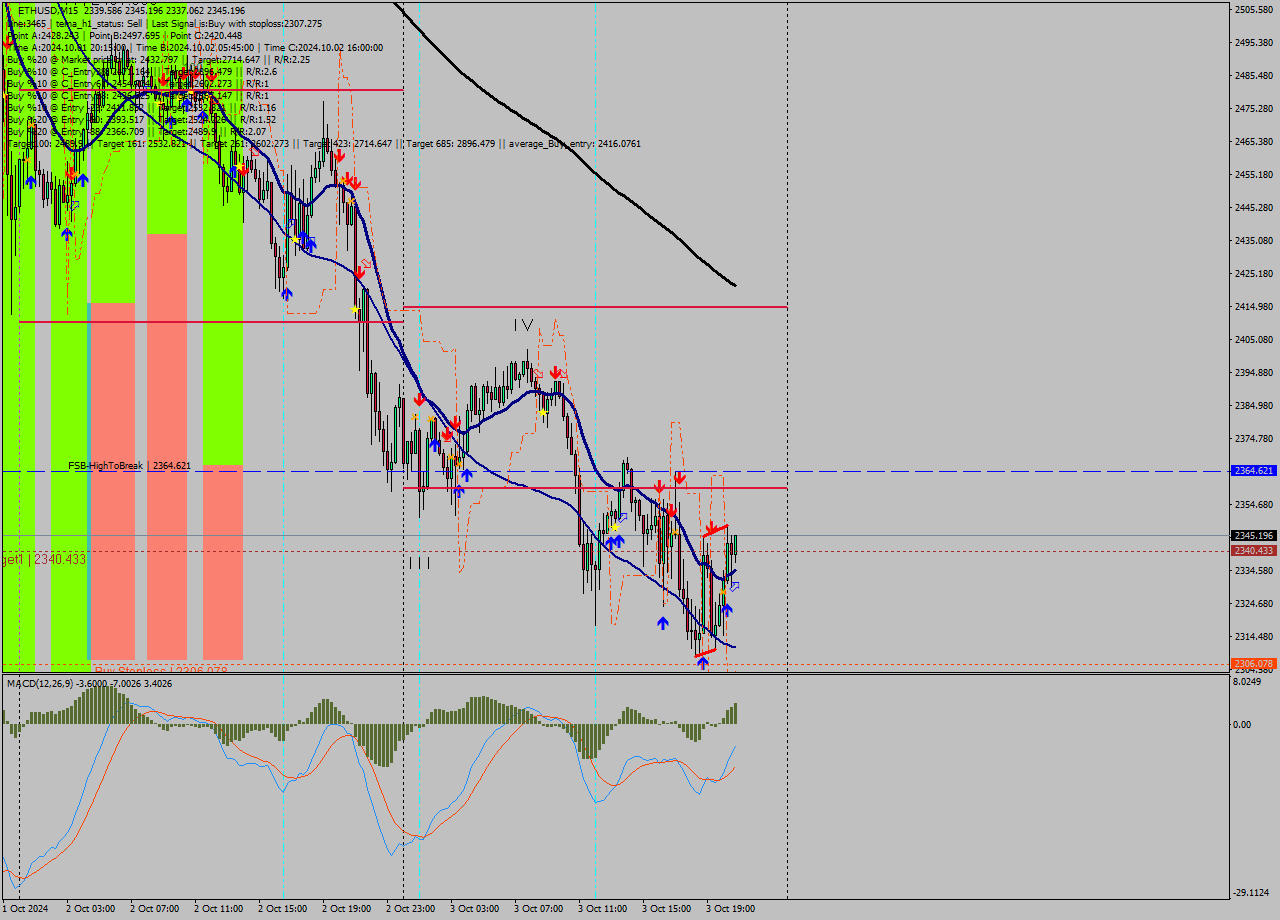Screen dimensions: 1280x920
Task: Click the 2 Oct 19:00 time label
Action: coord(347,909)
